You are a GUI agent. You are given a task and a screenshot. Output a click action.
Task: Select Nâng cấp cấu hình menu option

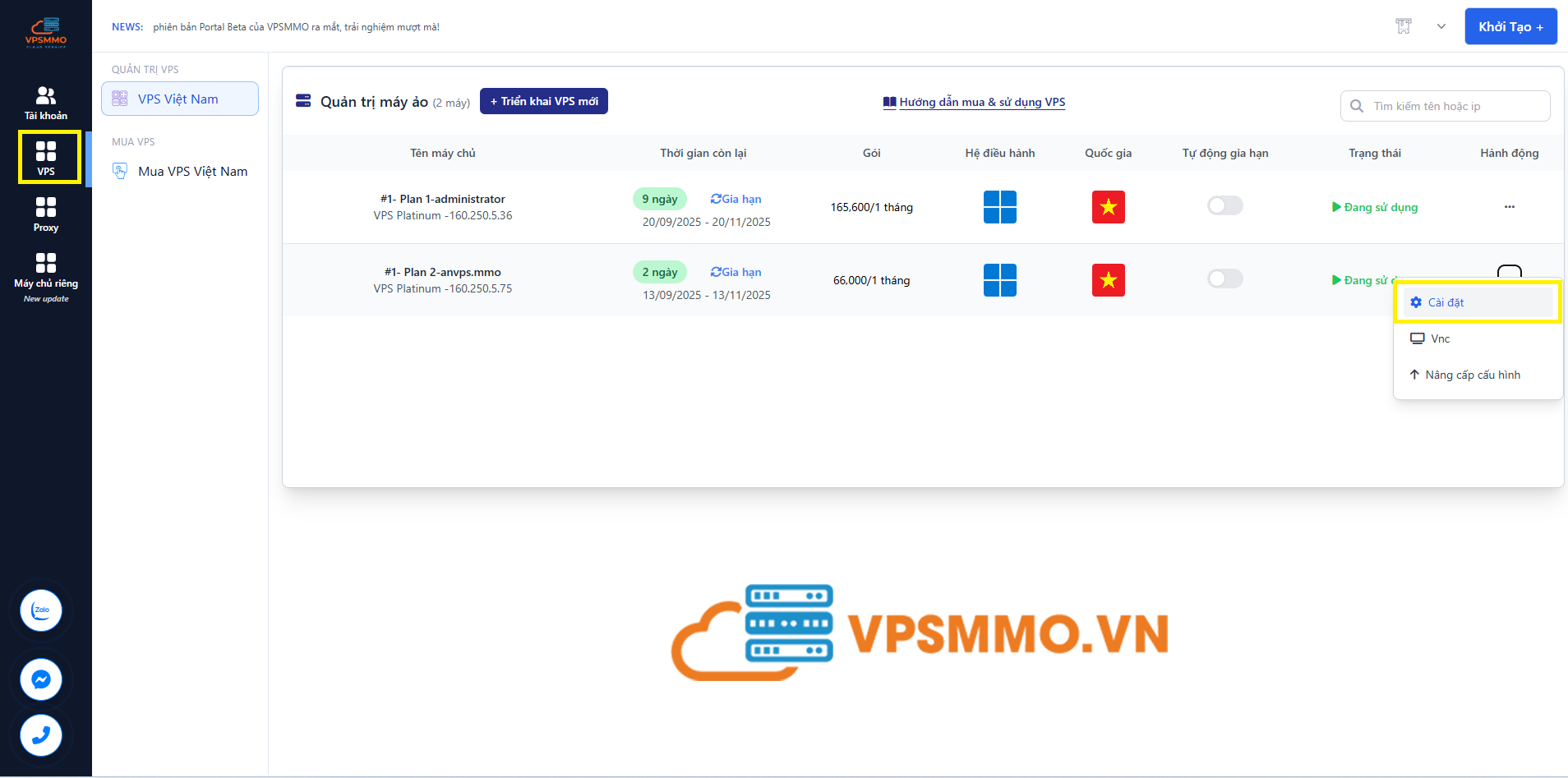coord(1472,375)
